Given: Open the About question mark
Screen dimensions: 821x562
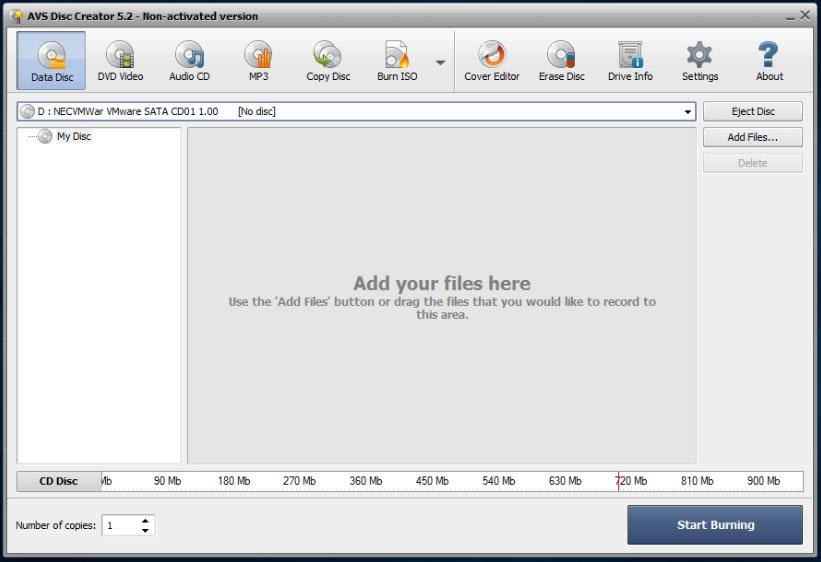Looking at the screenshot, I should click(769, 60).
